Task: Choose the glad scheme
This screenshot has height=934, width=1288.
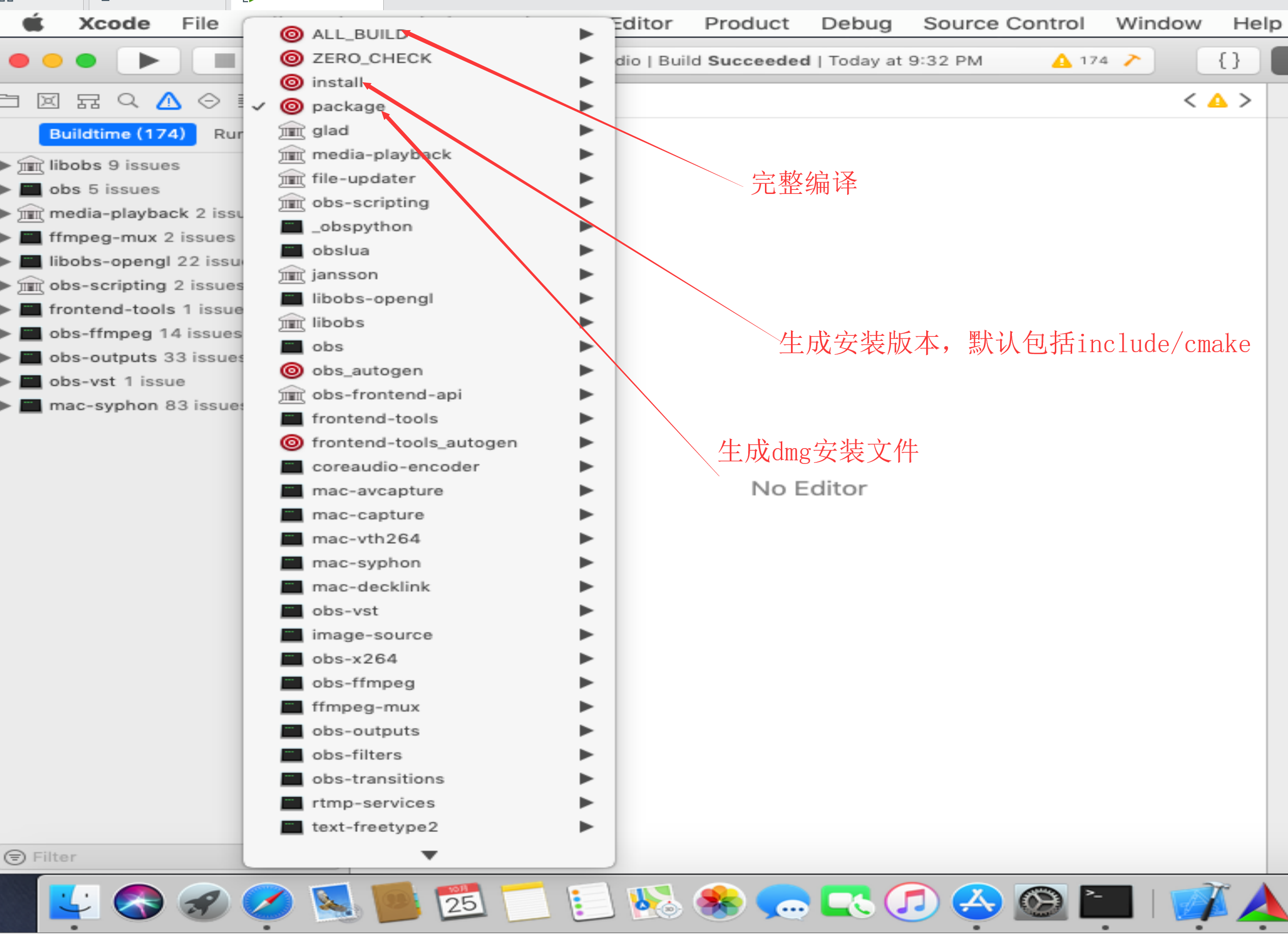Action: tap(429, 130)
